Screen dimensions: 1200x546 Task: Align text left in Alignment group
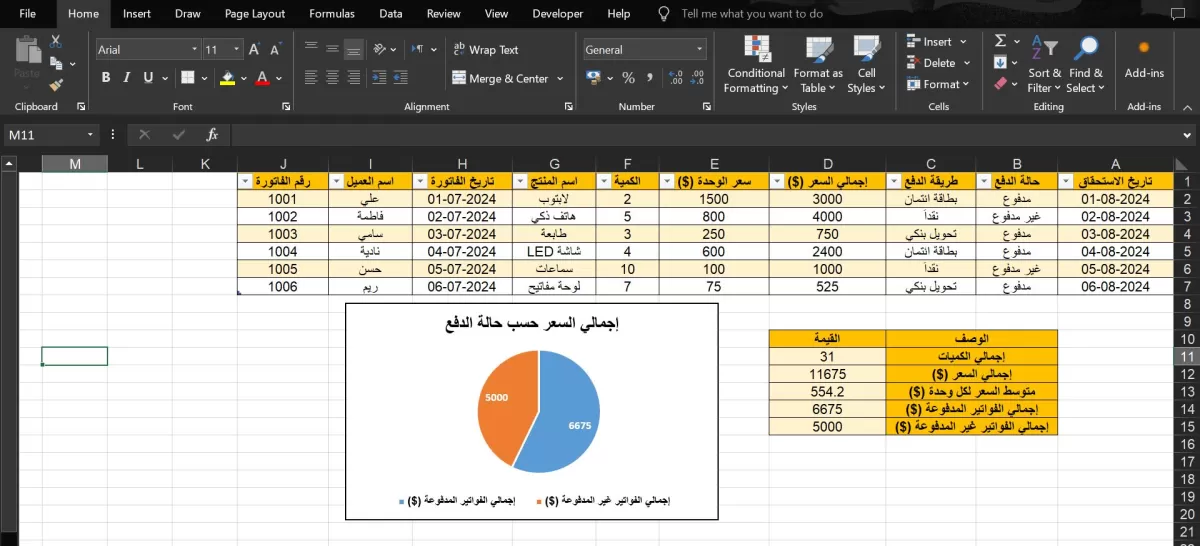[311, 77]
